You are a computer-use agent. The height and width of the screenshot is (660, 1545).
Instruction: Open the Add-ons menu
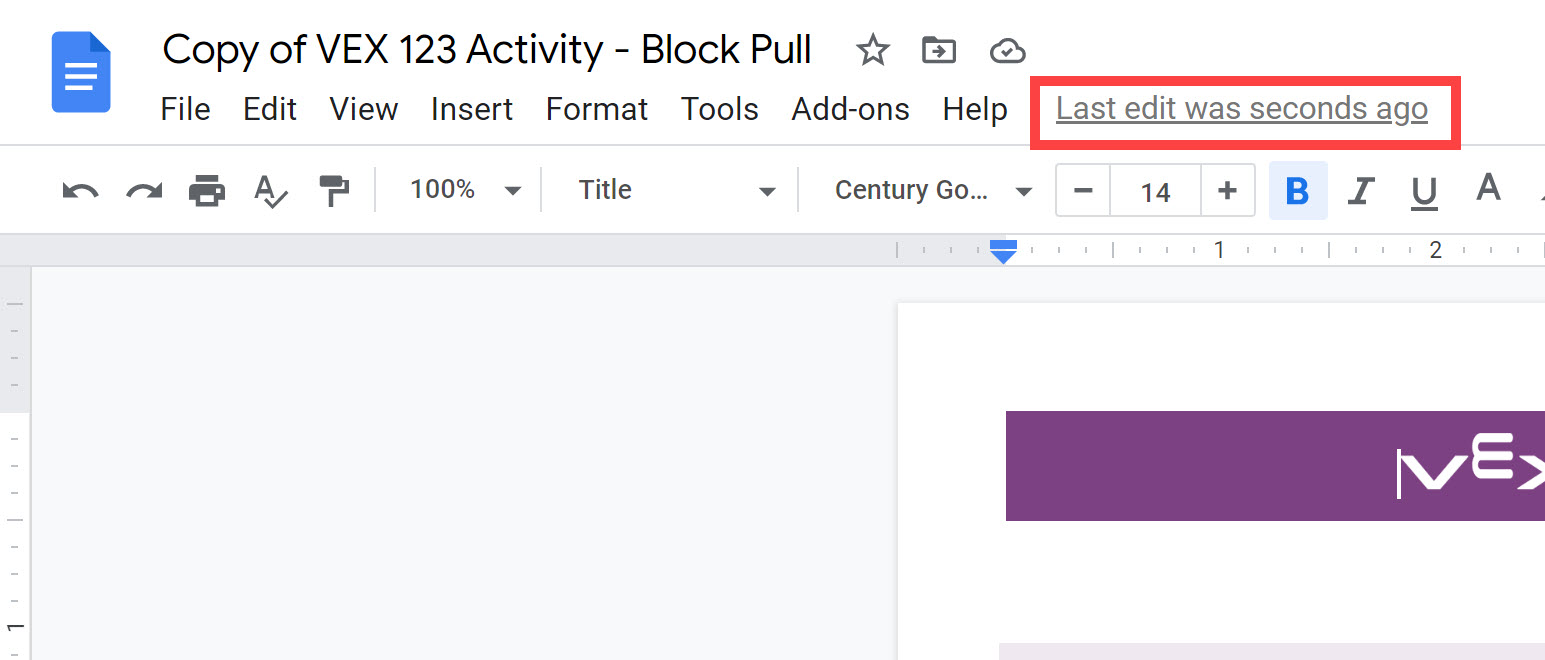[x=850, y=110]
